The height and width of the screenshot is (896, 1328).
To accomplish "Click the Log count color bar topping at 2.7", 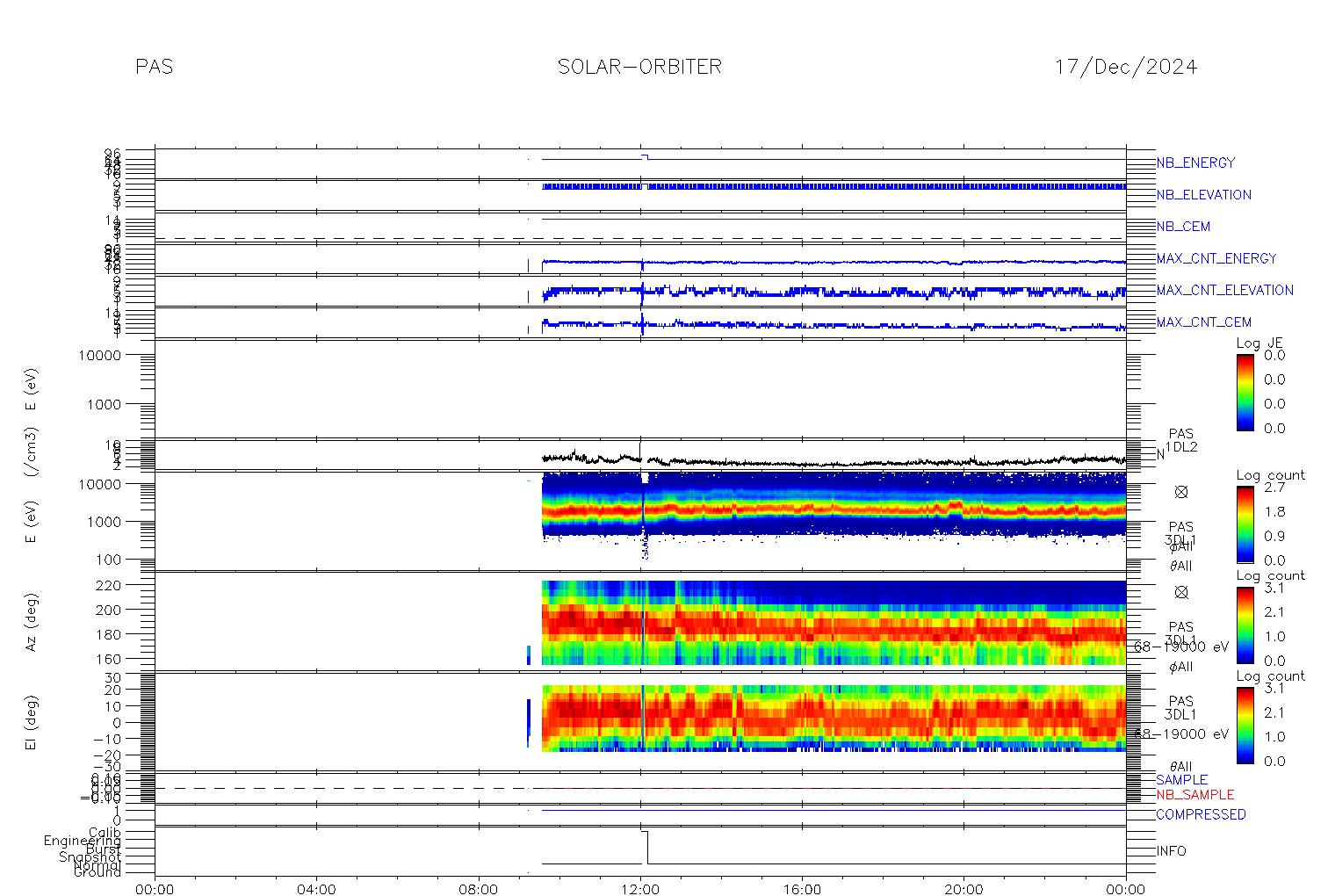I will (1245, 524).
